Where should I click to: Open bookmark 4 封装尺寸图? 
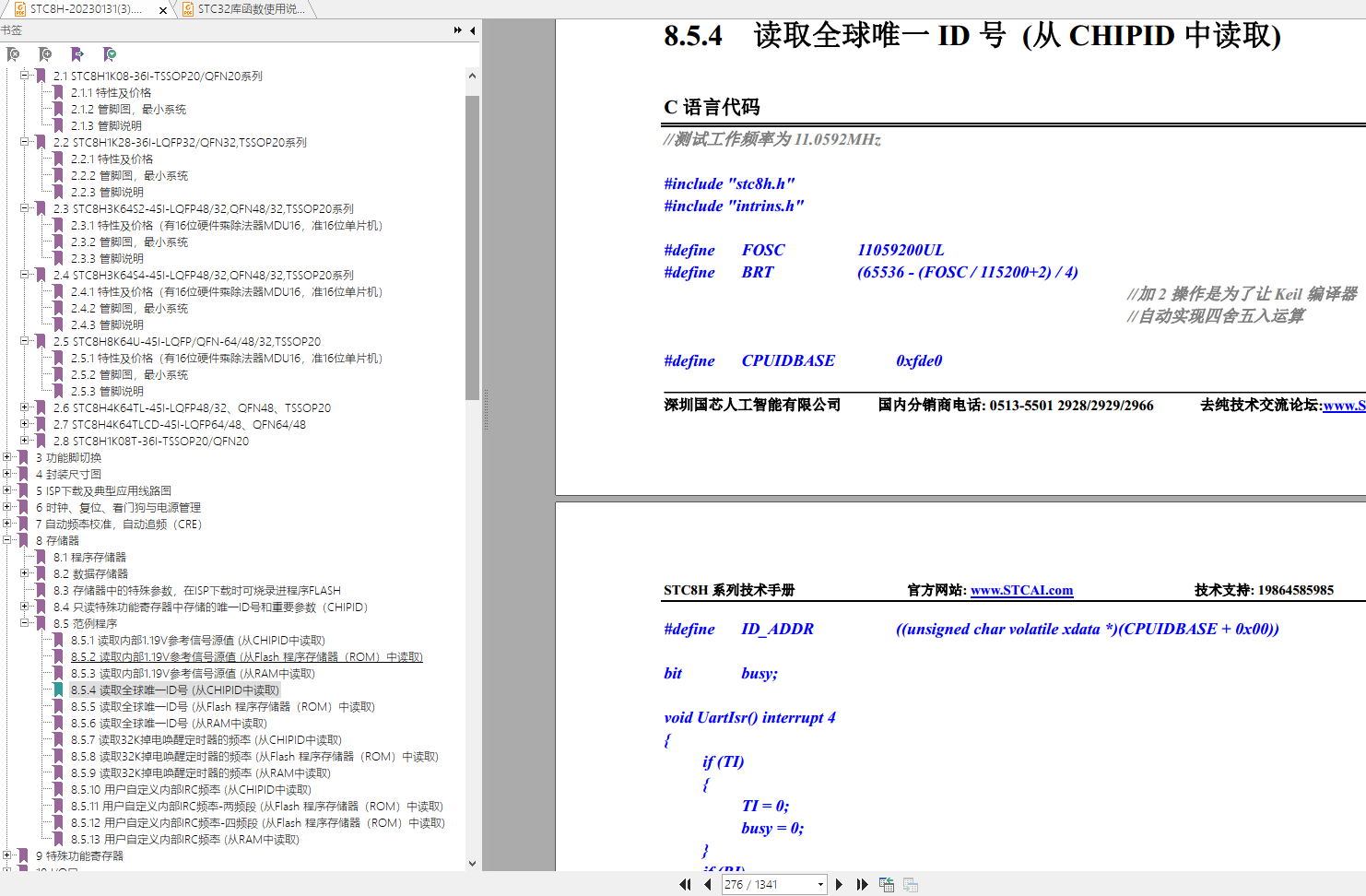68,474
